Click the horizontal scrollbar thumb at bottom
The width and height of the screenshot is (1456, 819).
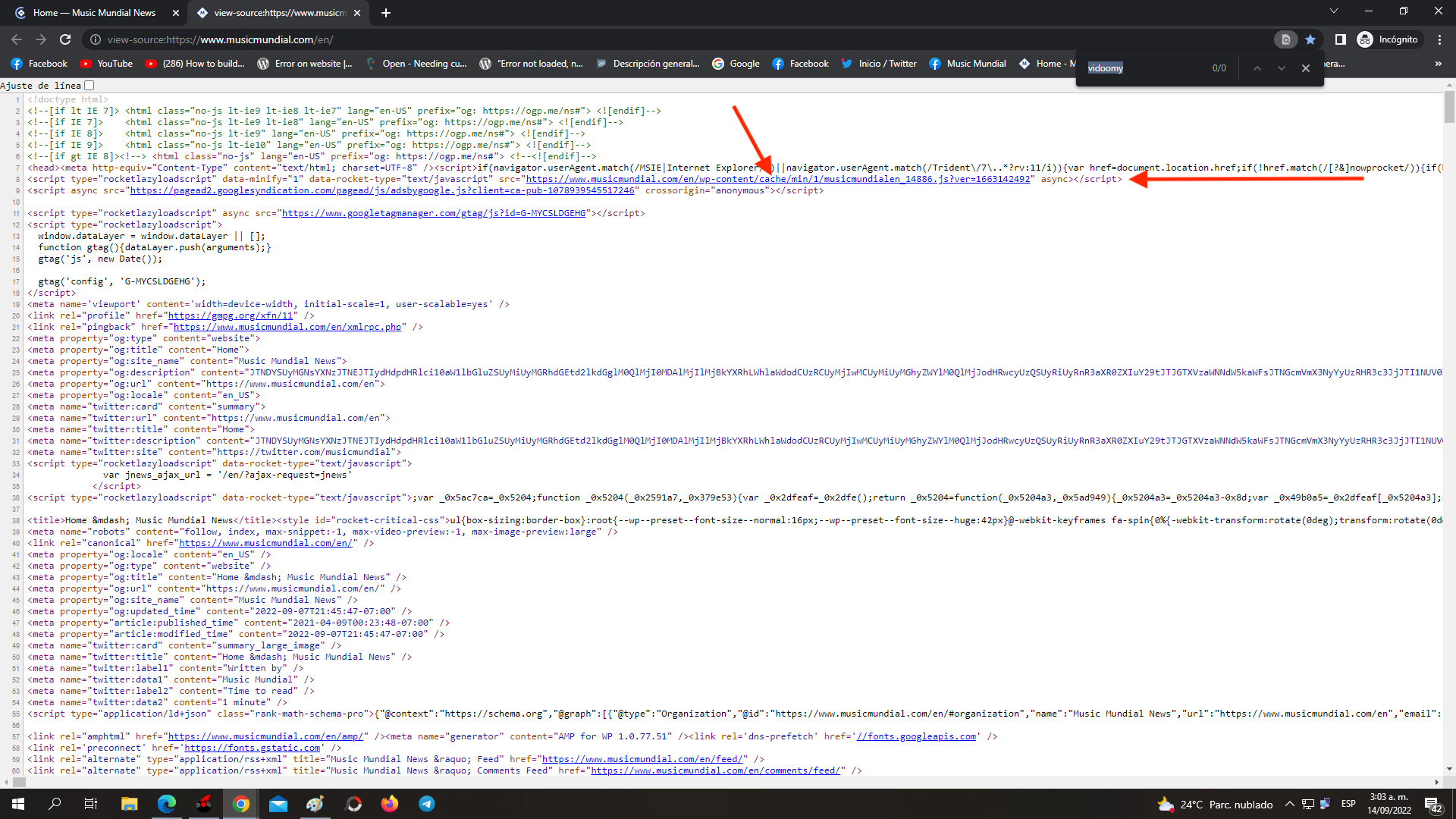tap(20, 782)
